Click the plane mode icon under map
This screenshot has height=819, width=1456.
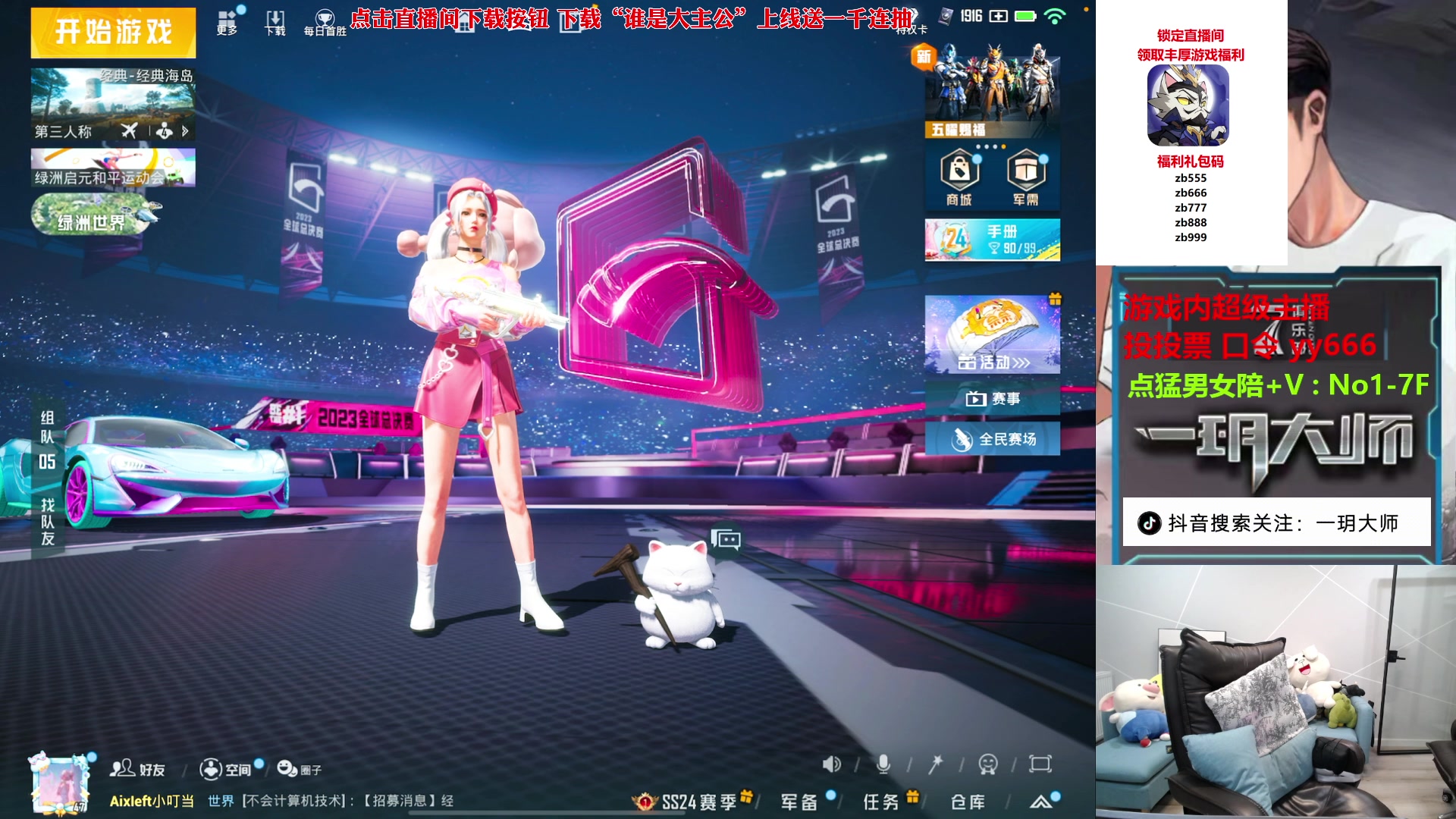point(130,131)
